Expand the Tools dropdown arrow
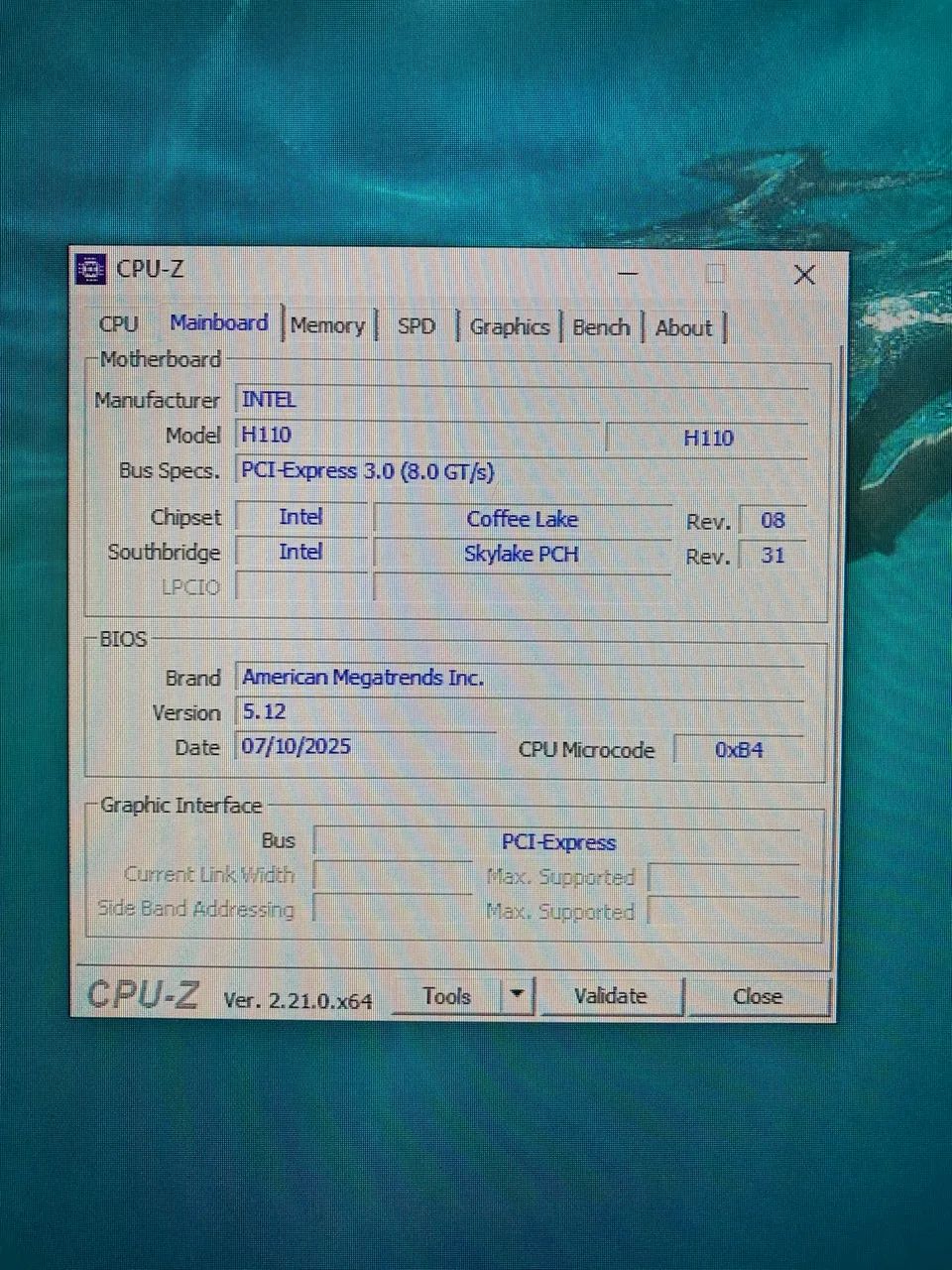Screen dimensions: 952x1270 pyautogui.click(x=518, y=996)
